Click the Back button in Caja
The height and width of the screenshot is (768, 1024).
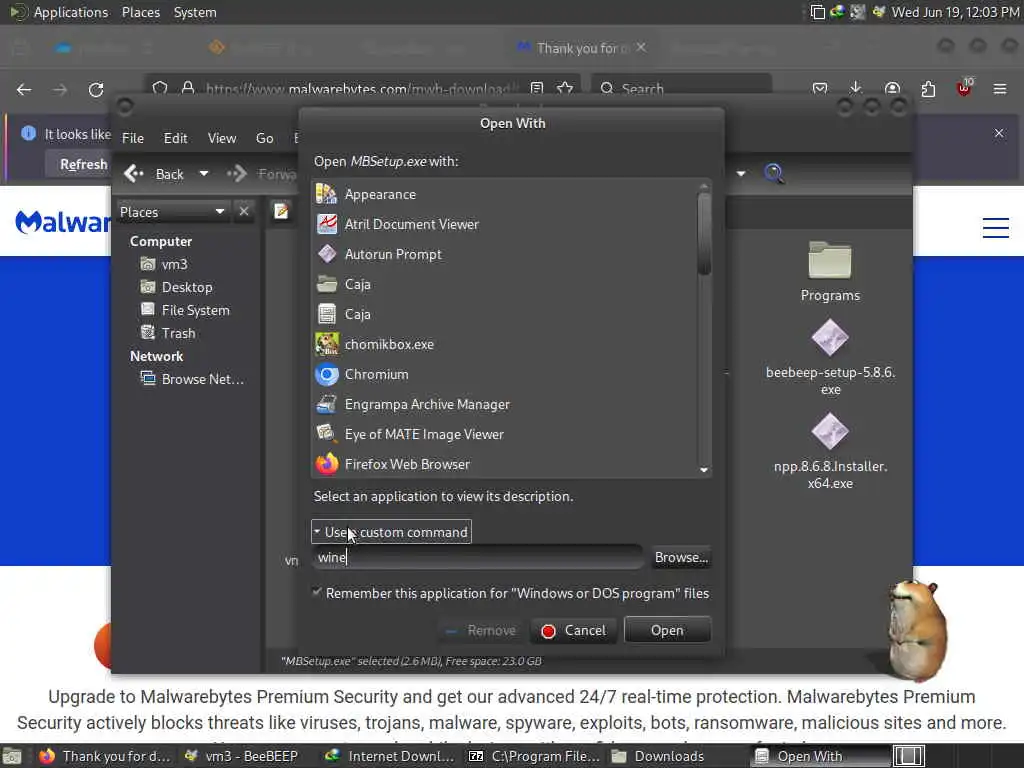pyautogui.click(x=157, y=174)
